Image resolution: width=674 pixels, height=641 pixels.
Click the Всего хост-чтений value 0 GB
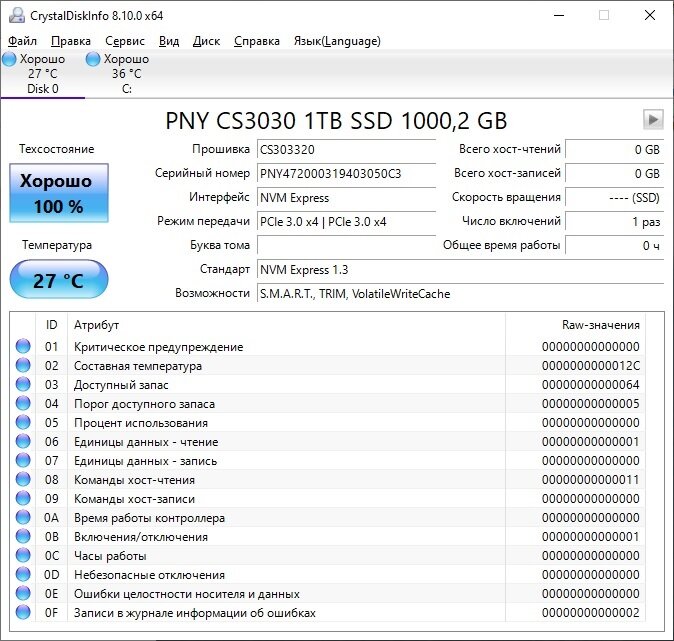pos(615,150)
